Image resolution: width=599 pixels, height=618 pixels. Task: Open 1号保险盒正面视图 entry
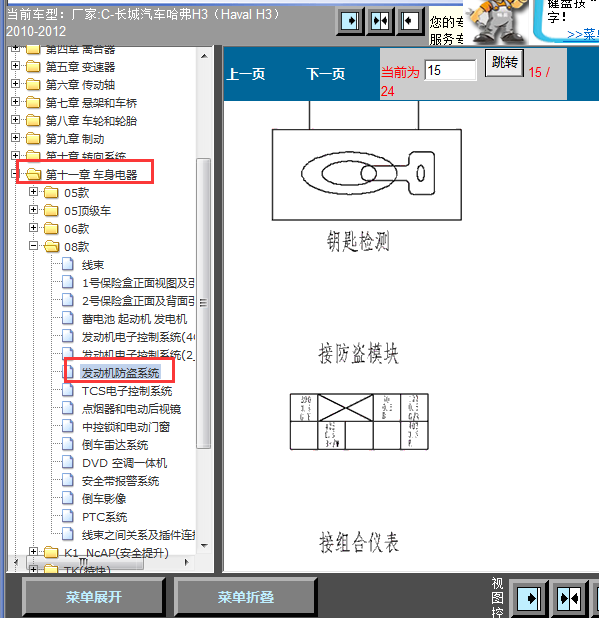click(138, 283)
